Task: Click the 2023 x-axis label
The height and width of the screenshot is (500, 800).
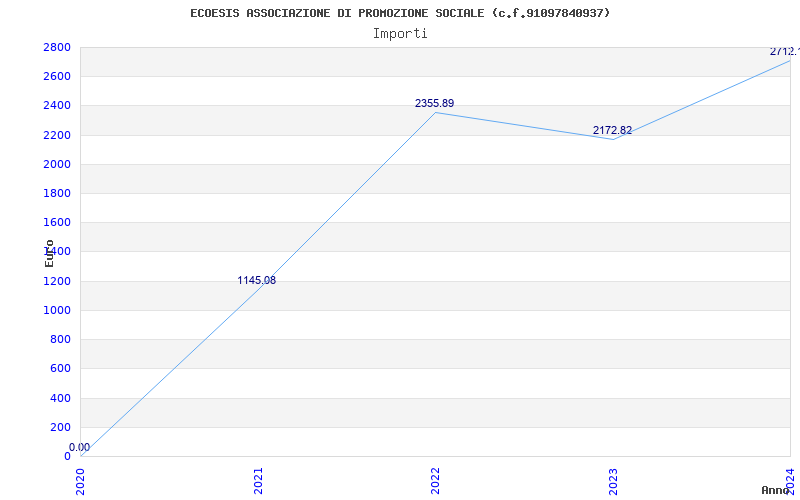Action: [x=613, y=481]
